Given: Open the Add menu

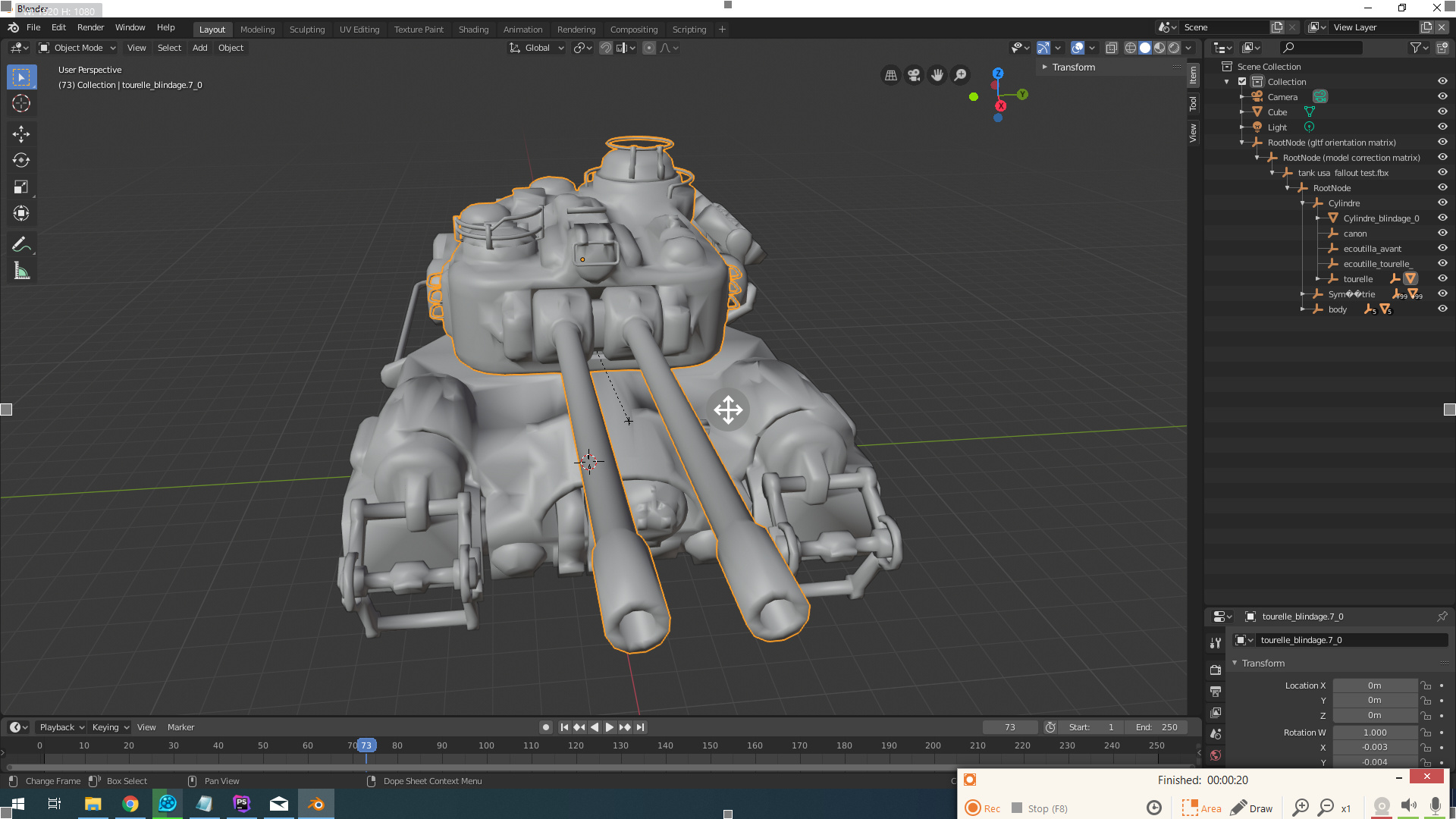Looking at the screenshot, I should click(x=199, y=47).
